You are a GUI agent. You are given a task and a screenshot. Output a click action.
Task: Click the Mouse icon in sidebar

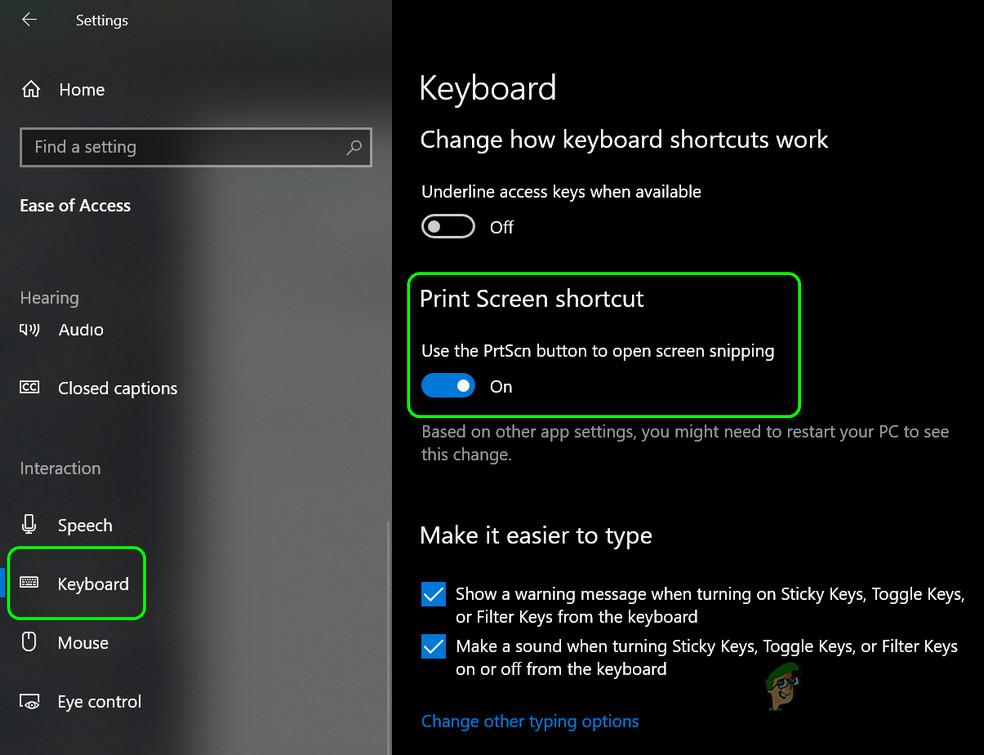point(30,643)
